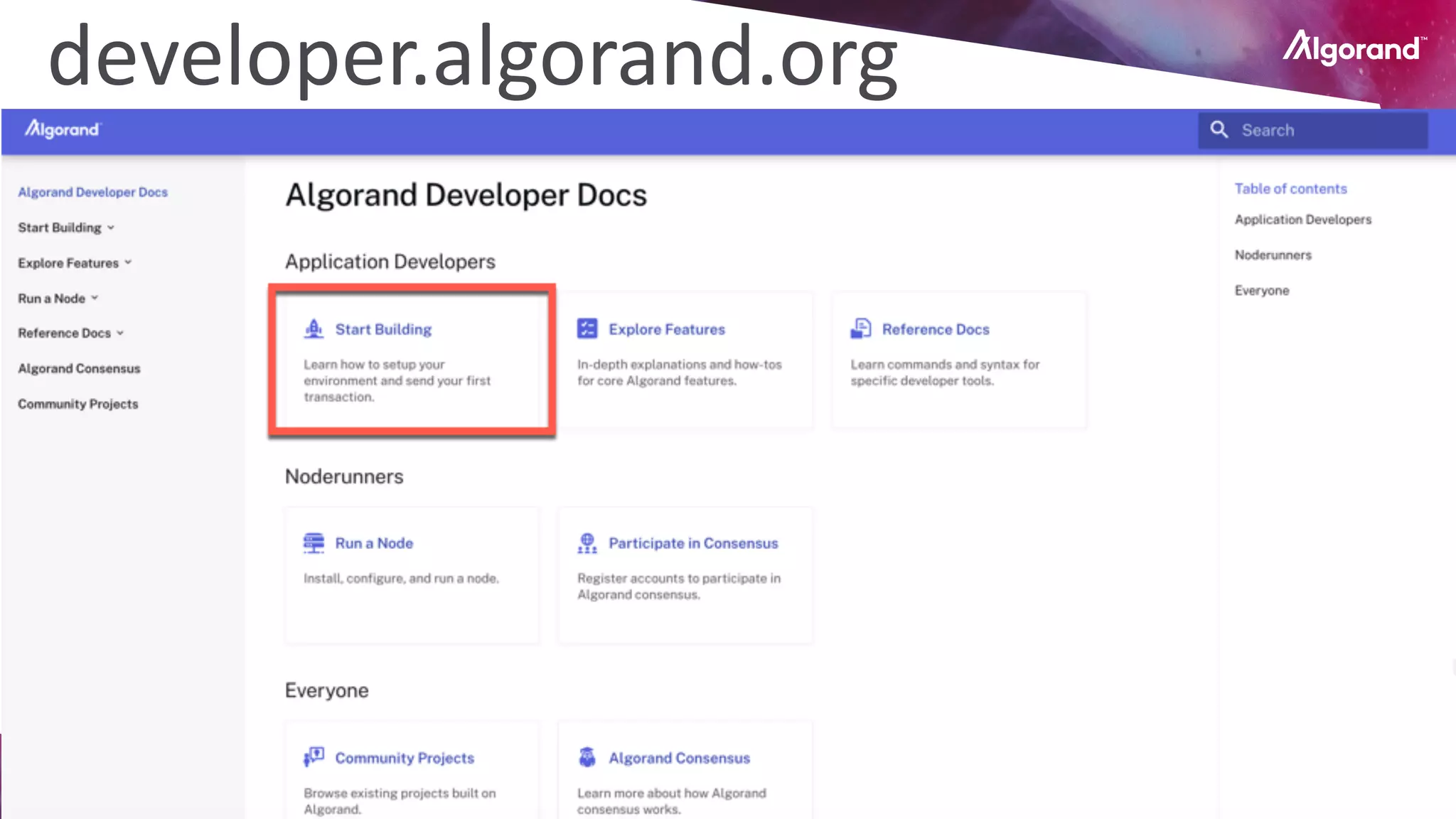Click the Participate in Consensus globe icon
This screenshot has width=1456, height=819.
tap(587, 543)
